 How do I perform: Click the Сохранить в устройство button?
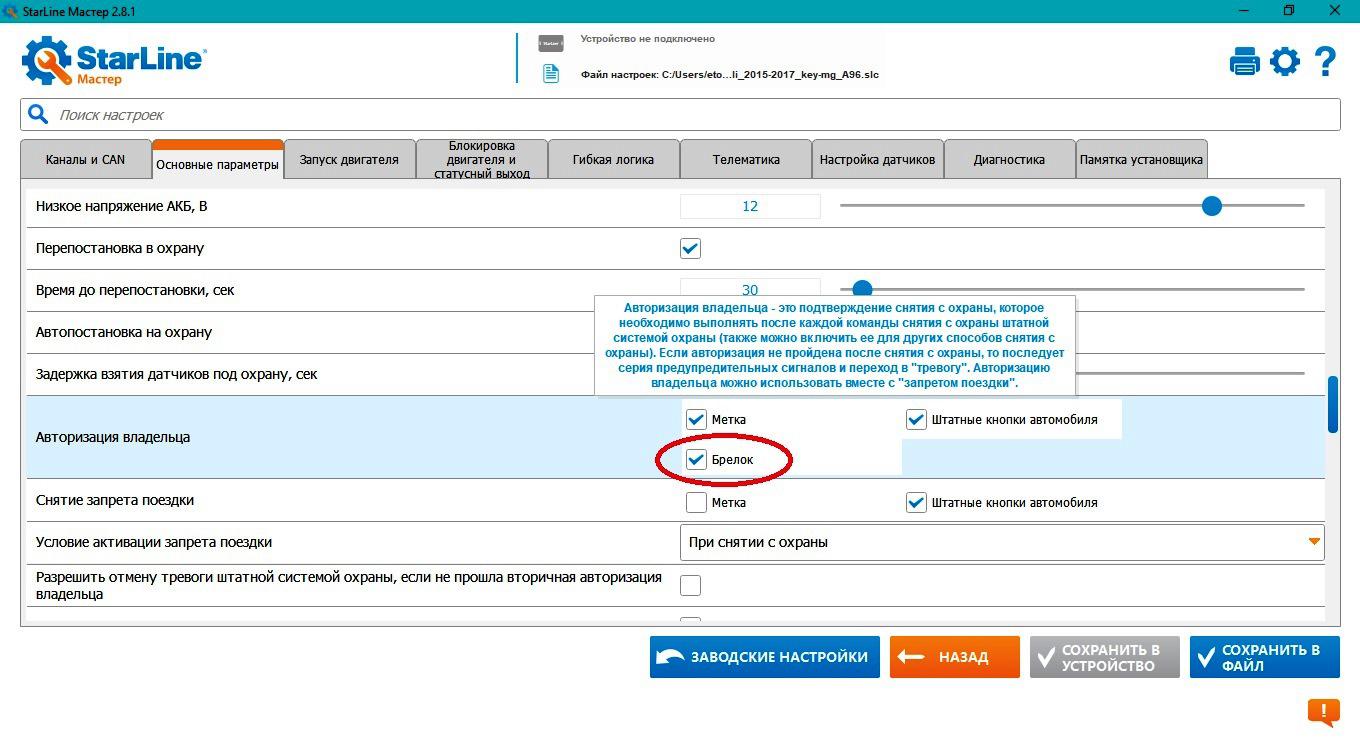(x=1104, y=657)
